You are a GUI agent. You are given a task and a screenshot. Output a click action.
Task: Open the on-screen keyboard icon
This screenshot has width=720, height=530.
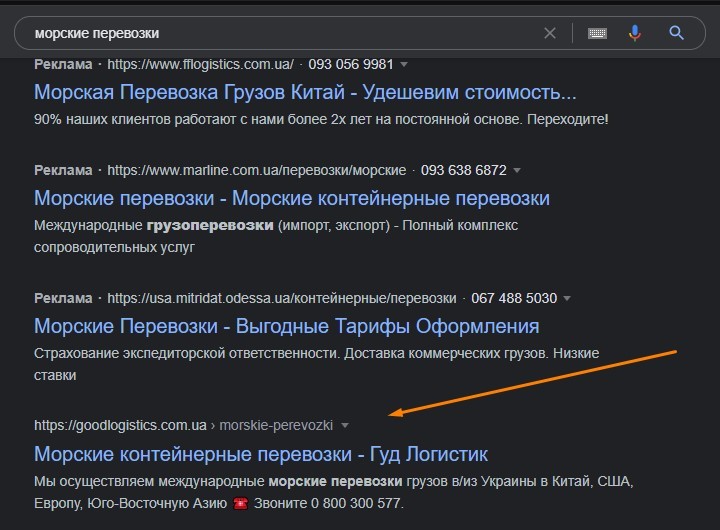tap(597, 33)
